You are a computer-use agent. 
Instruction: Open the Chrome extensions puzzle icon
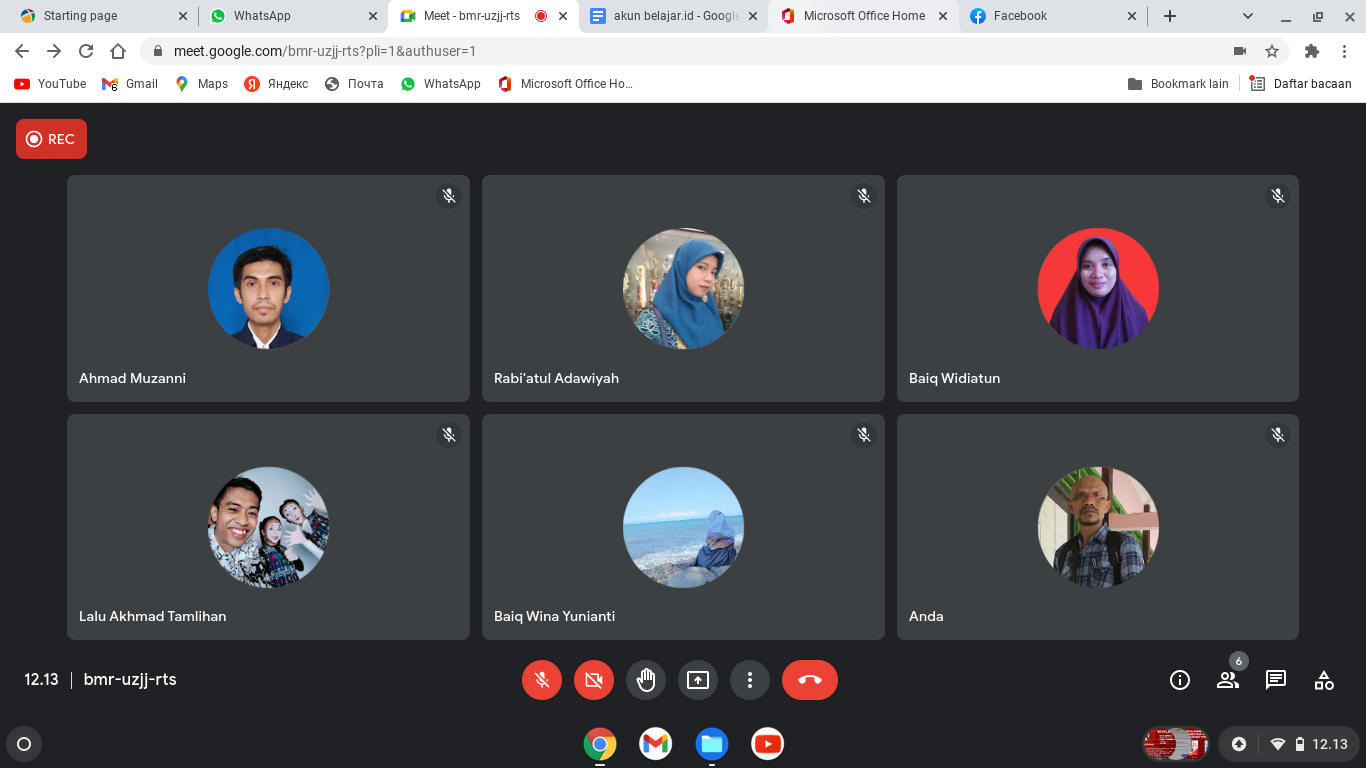(1312, 51)
